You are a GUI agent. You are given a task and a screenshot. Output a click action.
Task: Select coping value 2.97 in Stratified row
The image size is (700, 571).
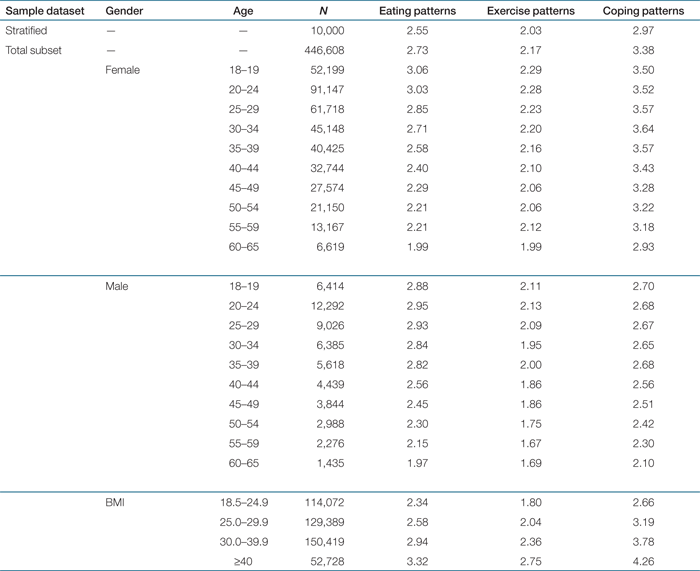click(643, 30)
